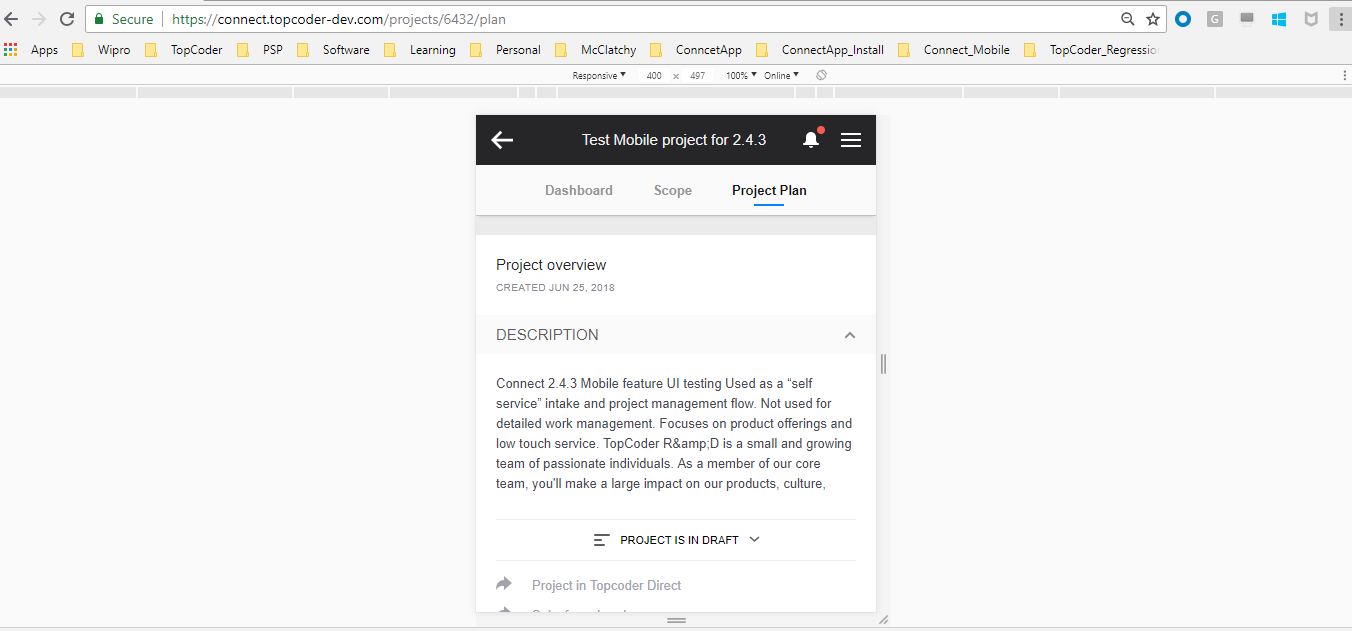Click the browser Back button
This screenshot has width=1352, height=631.
tap(12, 19)
